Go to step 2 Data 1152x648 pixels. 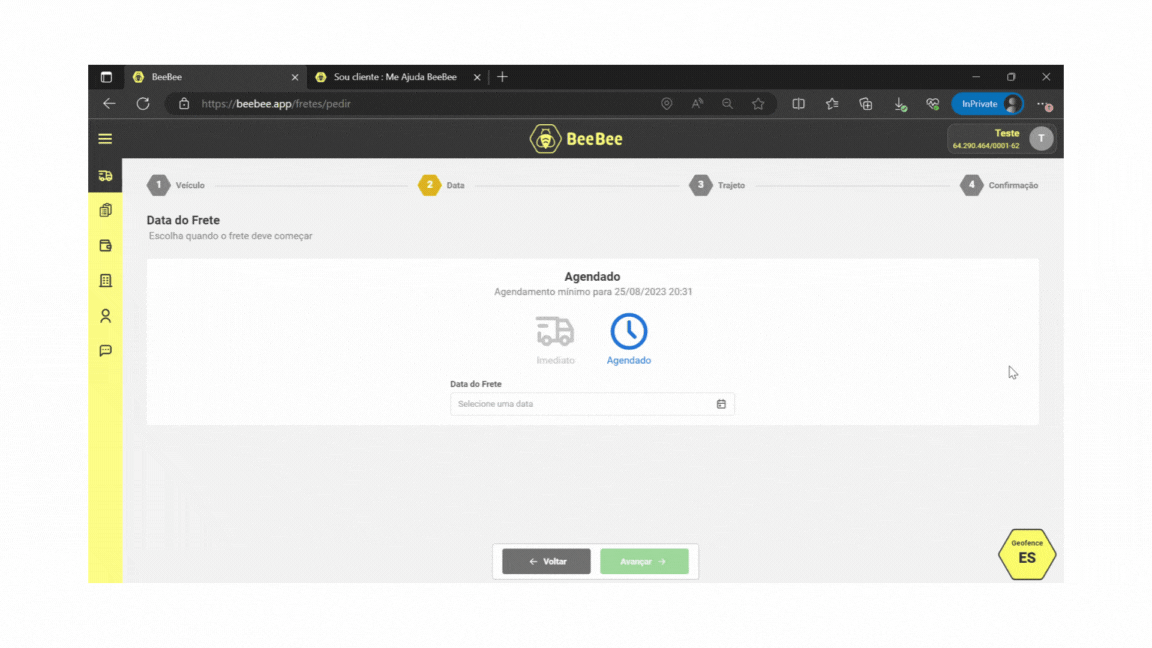coord(442,185)
